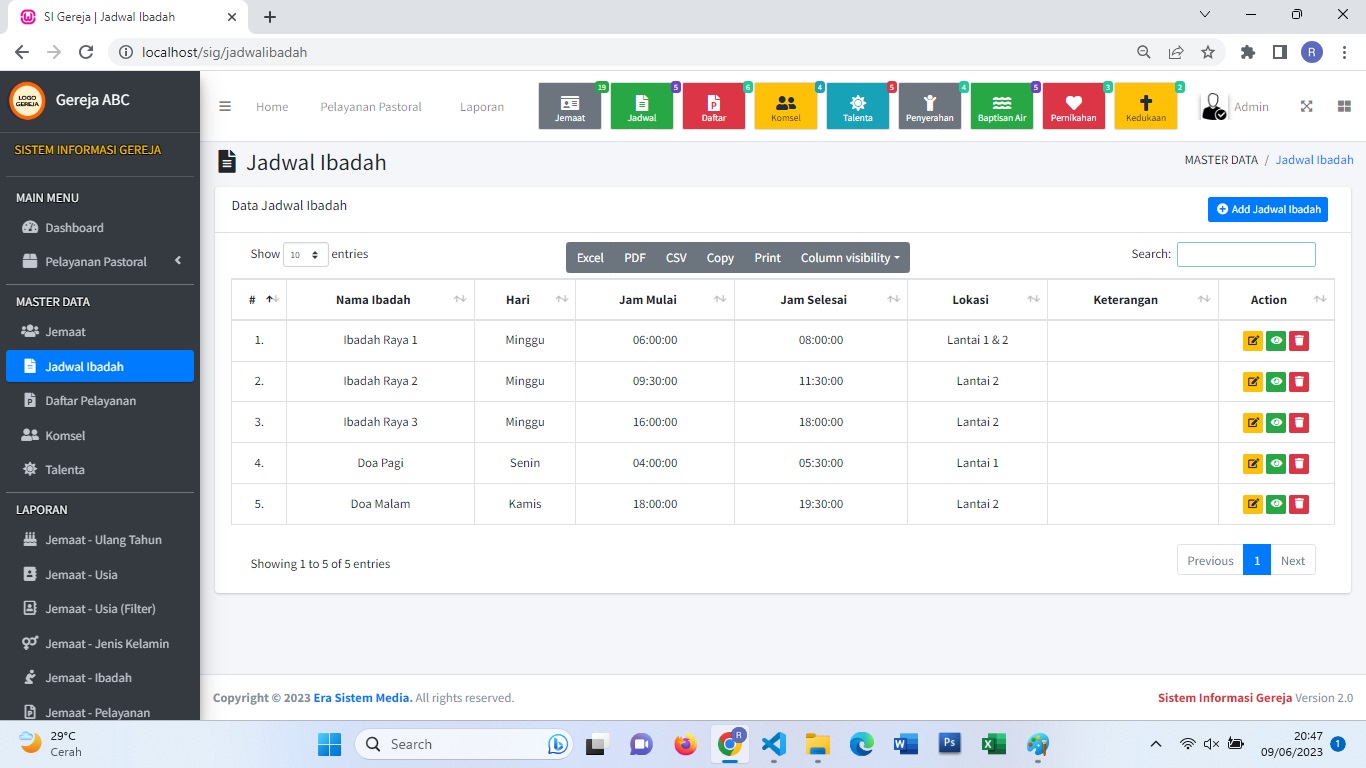Click the Talenta gear tile
The image size is (1366, 768).
(x=857, y=106)
